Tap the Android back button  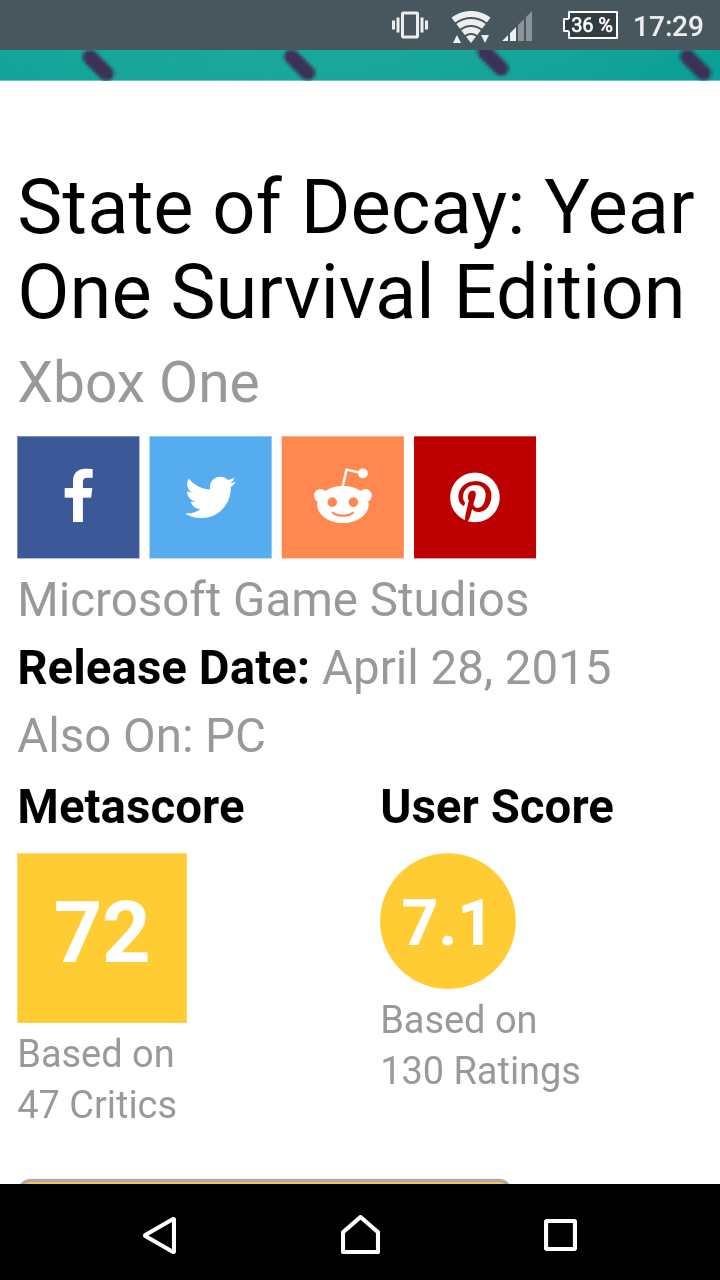click(160, 1235)
